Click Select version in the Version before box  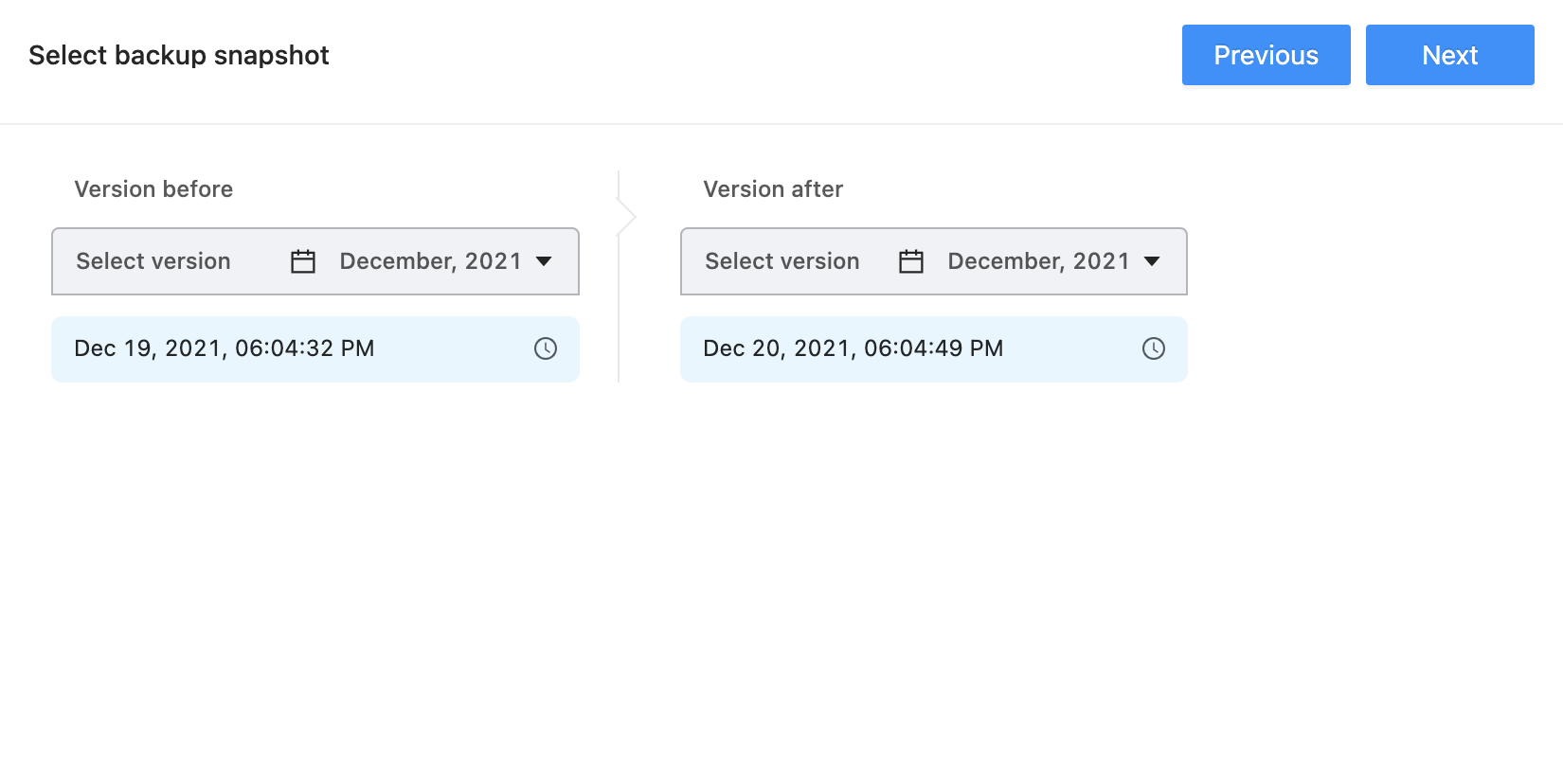153,261
